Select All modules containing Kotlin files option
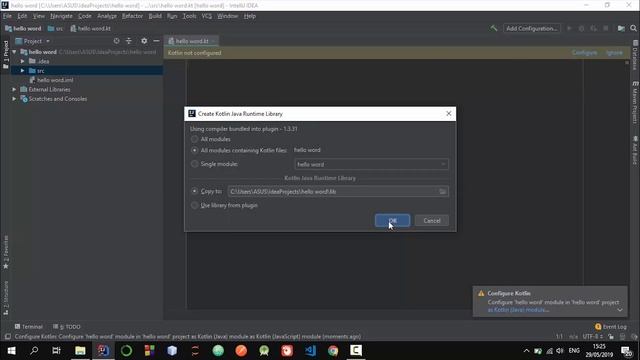 point(195,150)
